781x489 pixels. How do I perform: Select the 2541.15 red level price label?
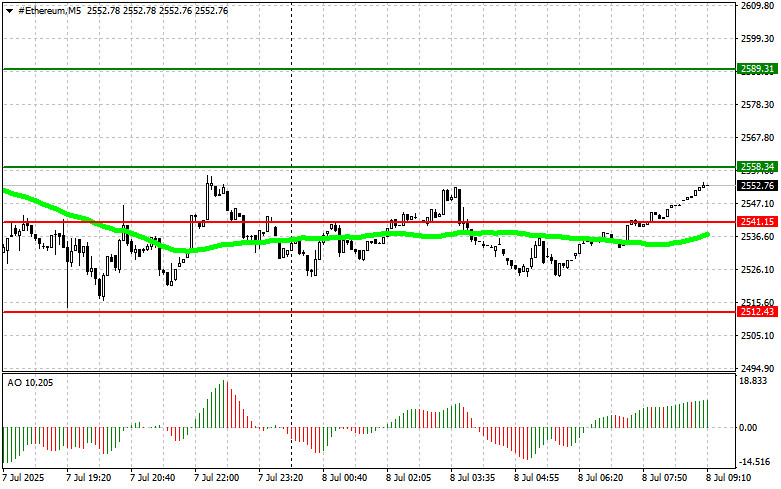[757, 222]
